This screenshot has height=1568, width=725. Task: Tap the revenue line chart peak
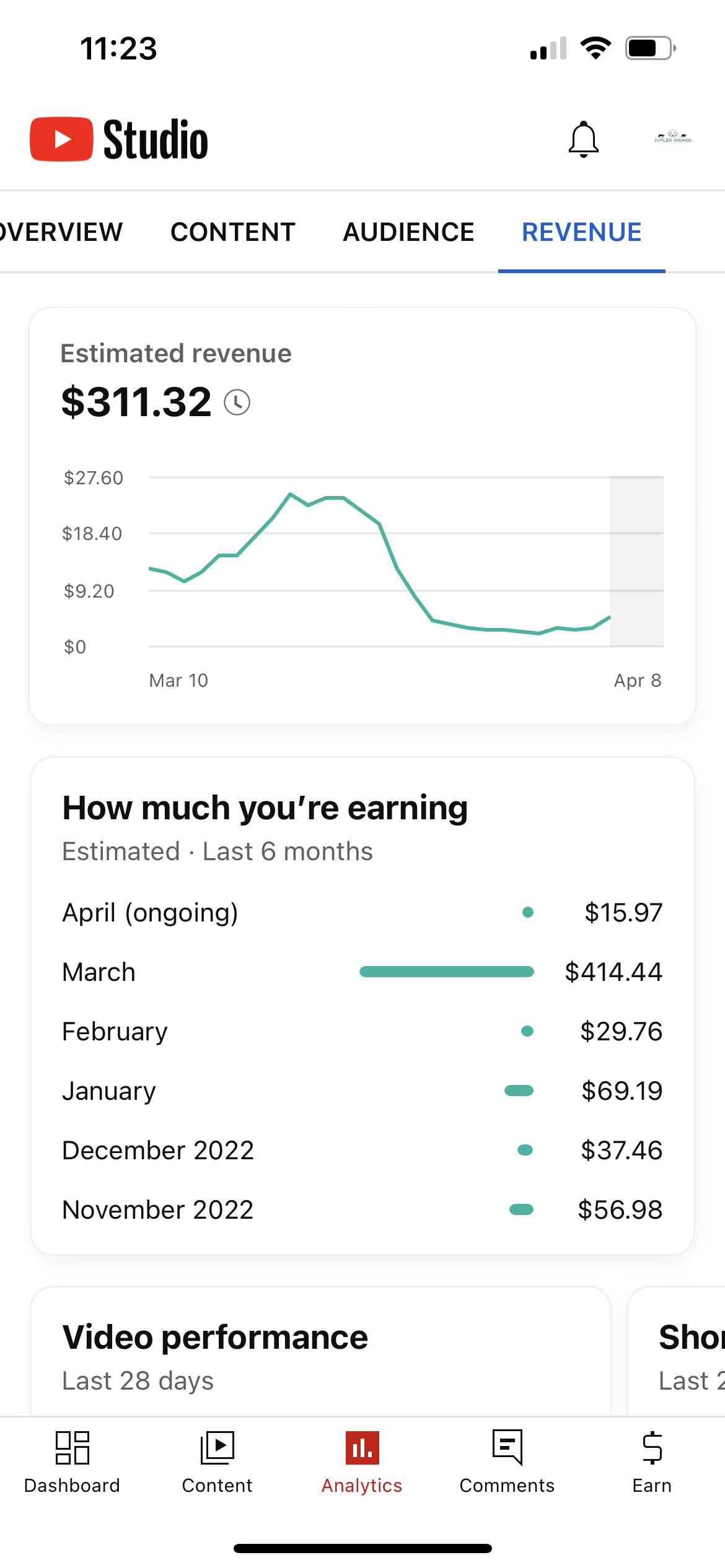[290, 494]
